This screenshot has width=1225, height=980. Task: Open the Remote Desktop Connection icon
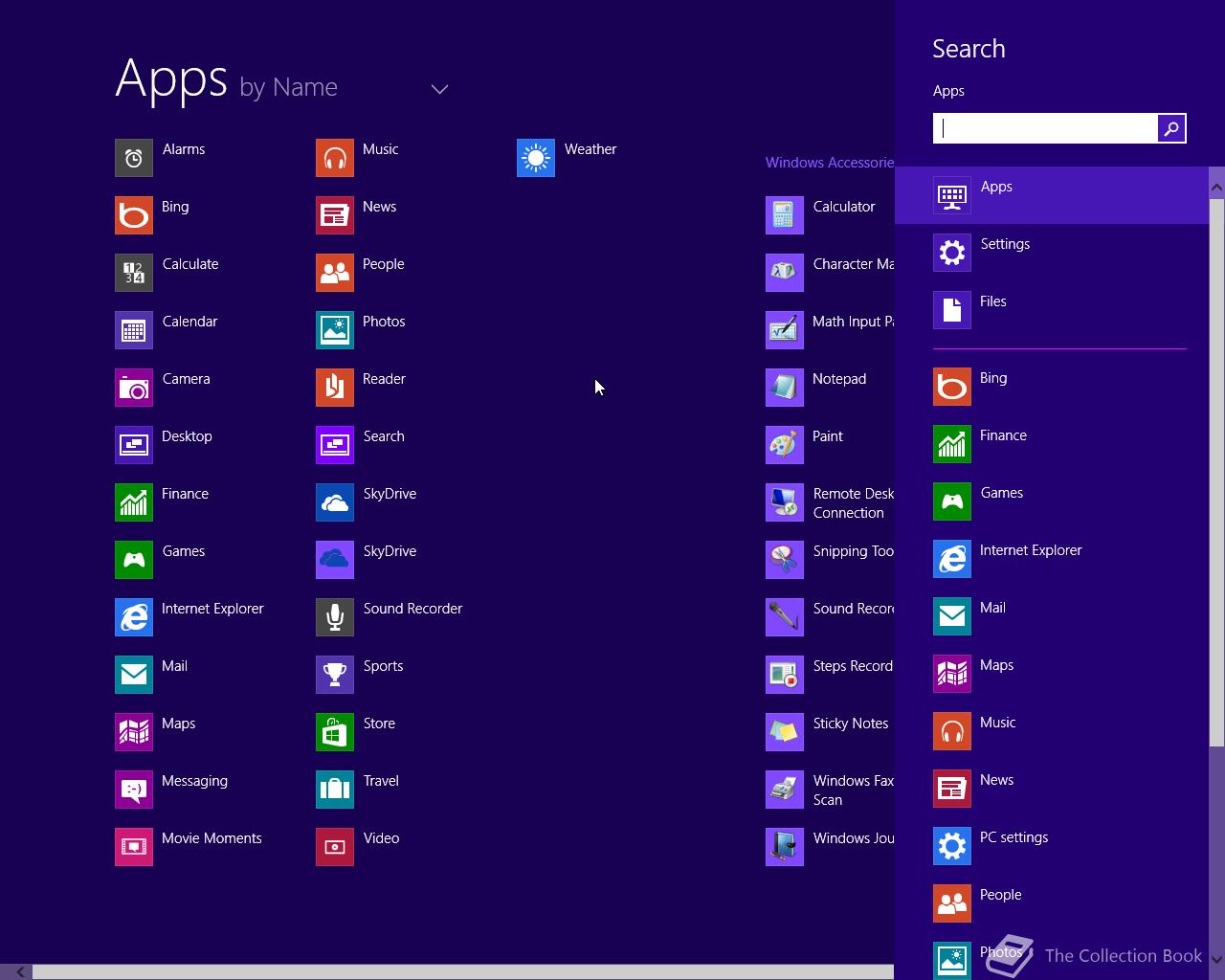point(785,502)
